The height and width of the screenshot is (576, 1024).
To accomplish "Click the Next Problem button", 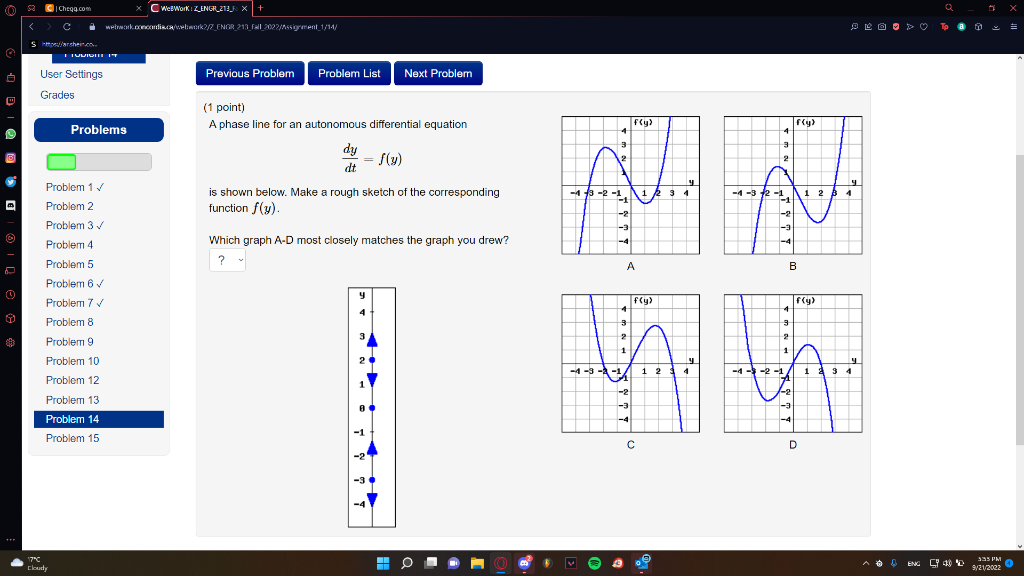I will coord(438,73).
